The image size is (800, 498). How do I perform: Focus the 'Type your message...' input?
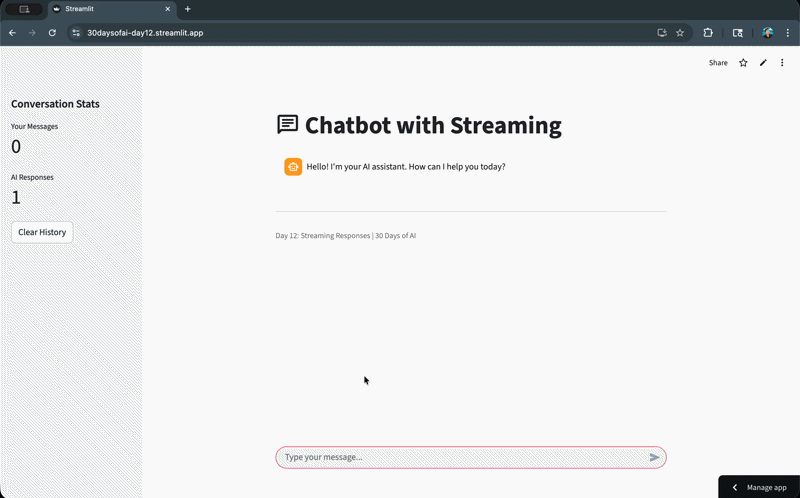click(x=460, y=457)
